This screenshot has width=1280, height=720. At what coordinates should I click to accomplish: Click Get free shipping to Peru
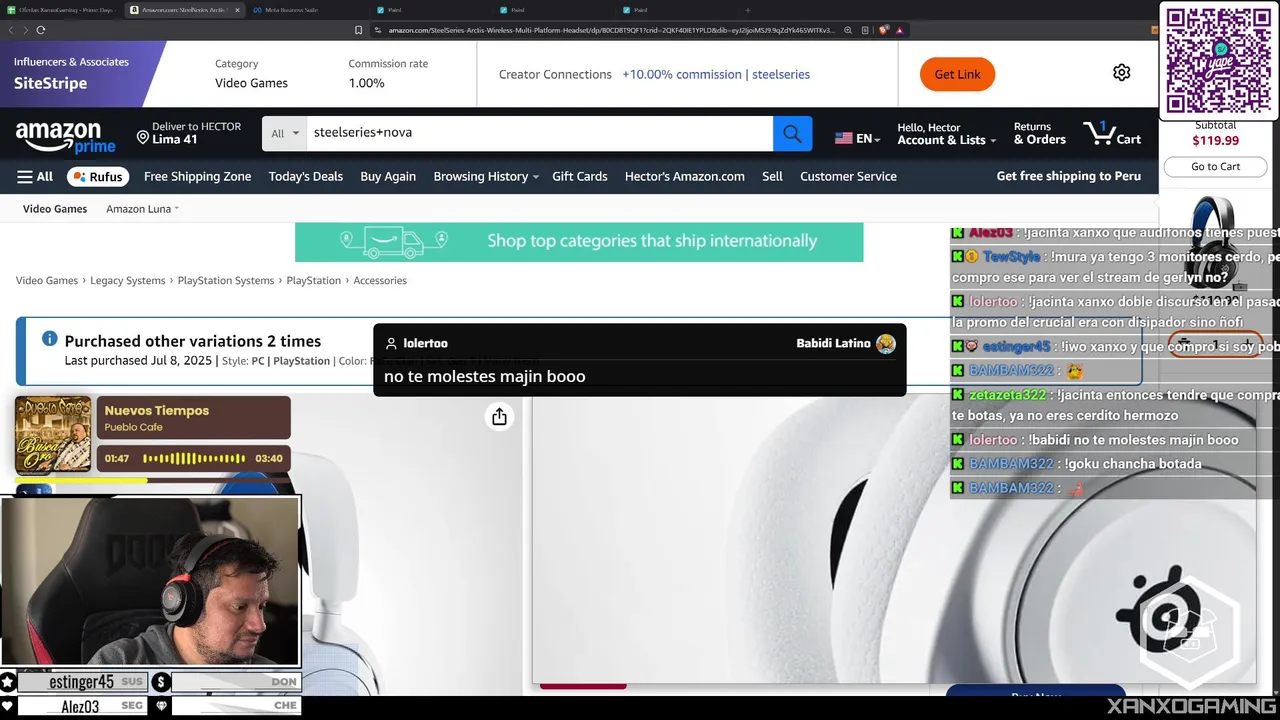pos(1068,176)
